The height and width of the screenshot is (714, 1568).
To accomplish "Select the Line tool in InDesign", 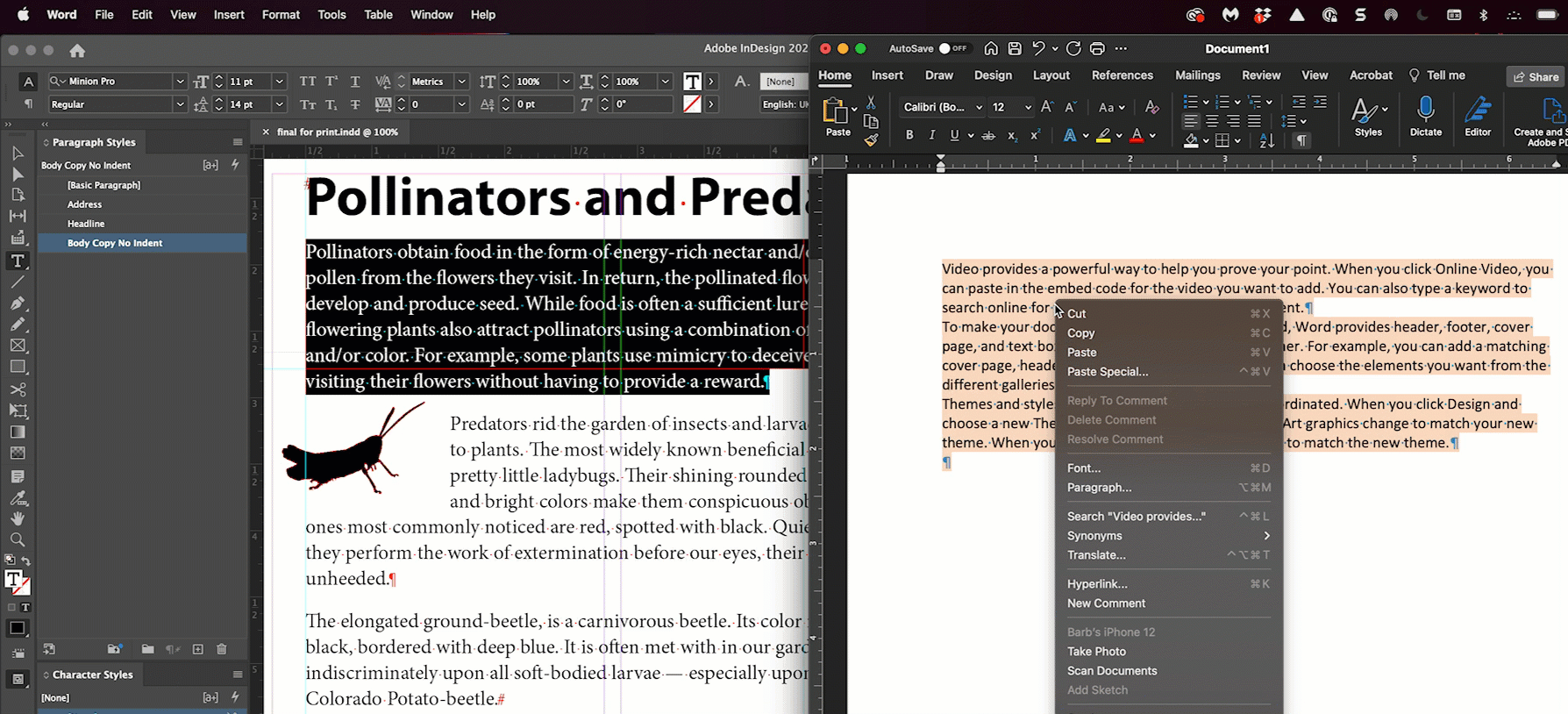I will pyautogui.click(x=18, y=282).
